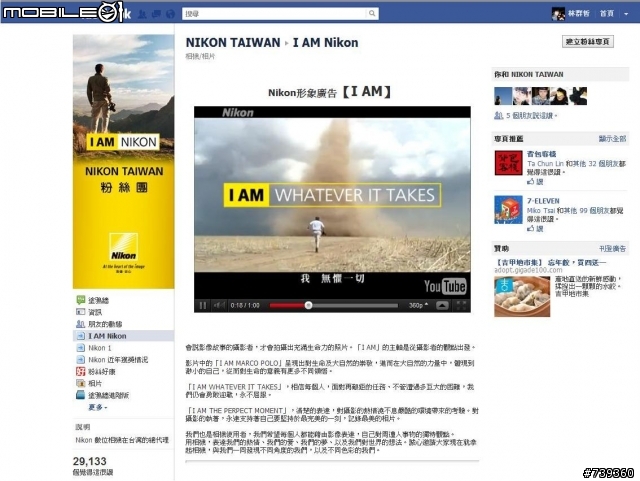Click the video progress slider knob

309,305
